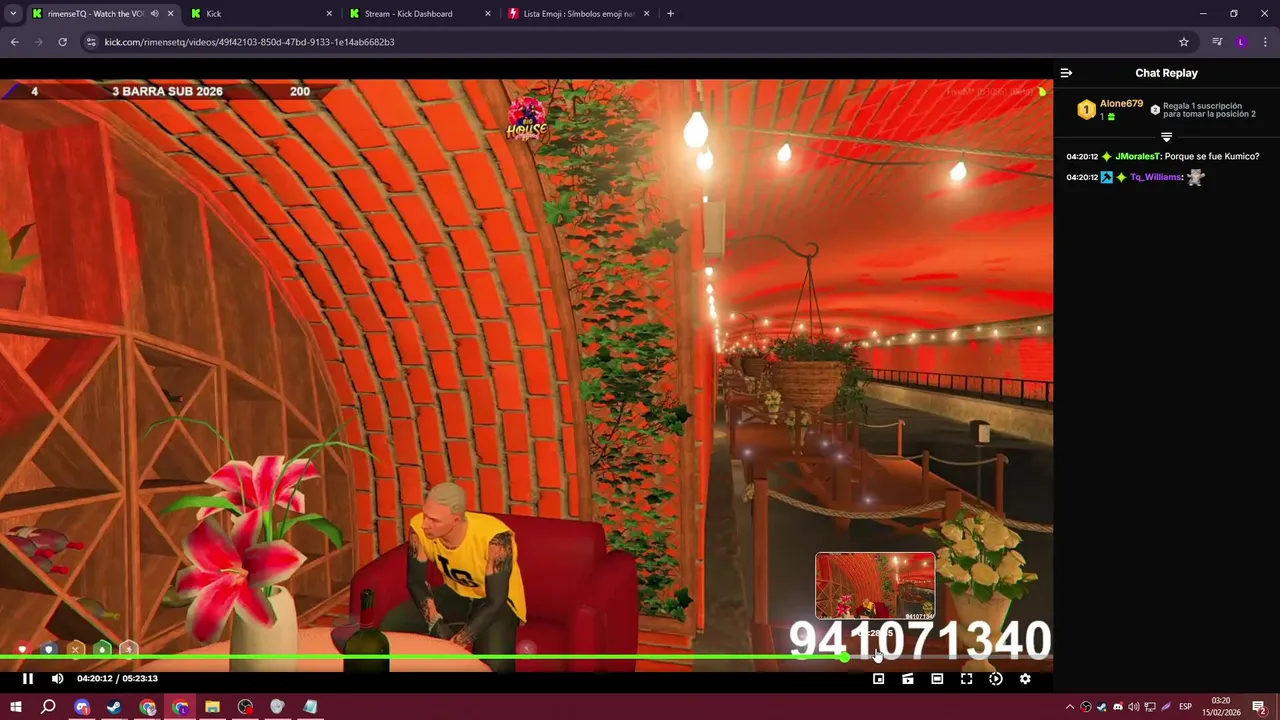Toggle theater mode in the player
This screenshot has height=720, width=1280.
937,679
